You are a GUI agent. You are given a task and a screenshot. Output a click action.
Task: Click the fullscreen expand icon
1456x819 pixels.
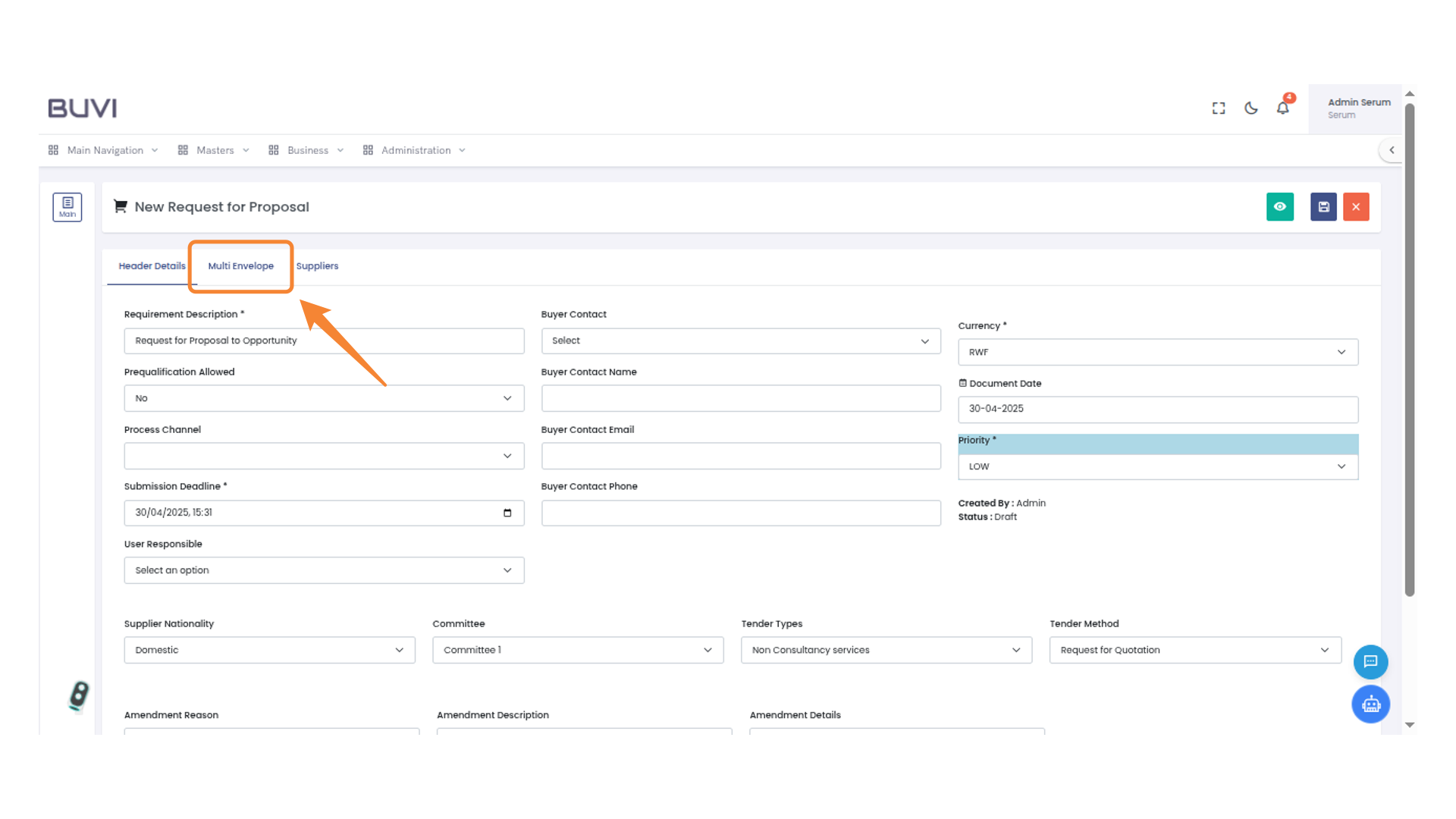click(x=1219, y=108)
